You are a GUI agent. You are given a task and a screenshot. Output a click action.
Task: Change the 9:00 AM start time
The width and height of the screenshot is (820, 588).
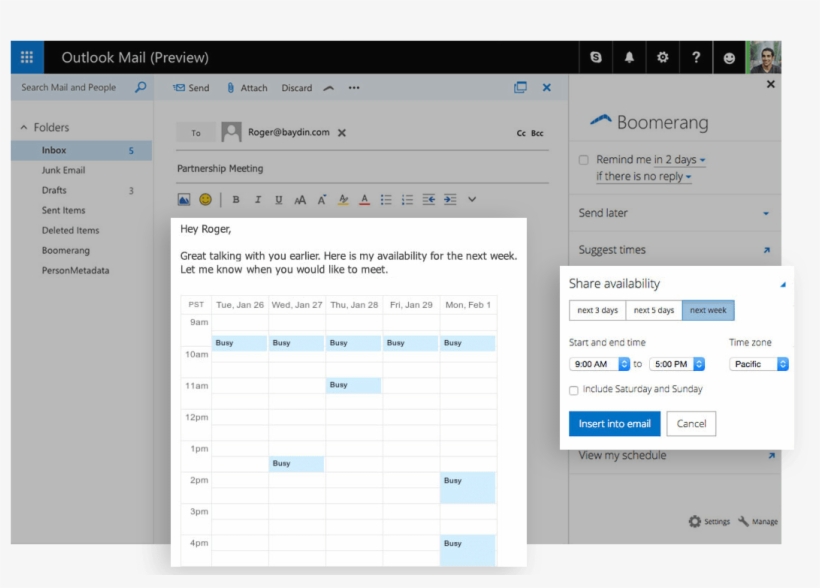click(599, 364)
